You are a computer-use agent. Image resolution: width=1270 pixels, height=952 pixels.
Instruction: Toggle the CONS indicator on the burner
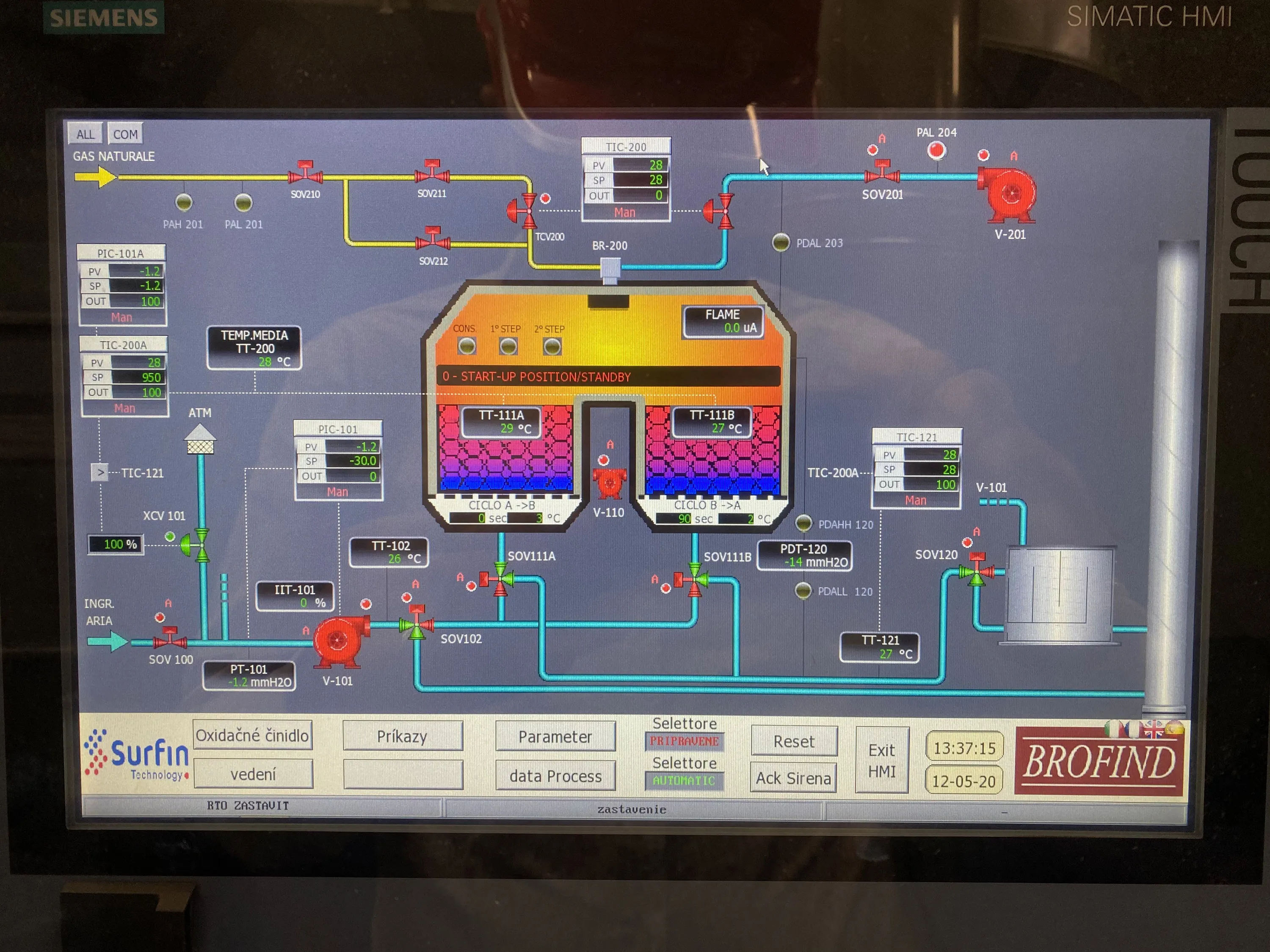[x=466, y=346]
